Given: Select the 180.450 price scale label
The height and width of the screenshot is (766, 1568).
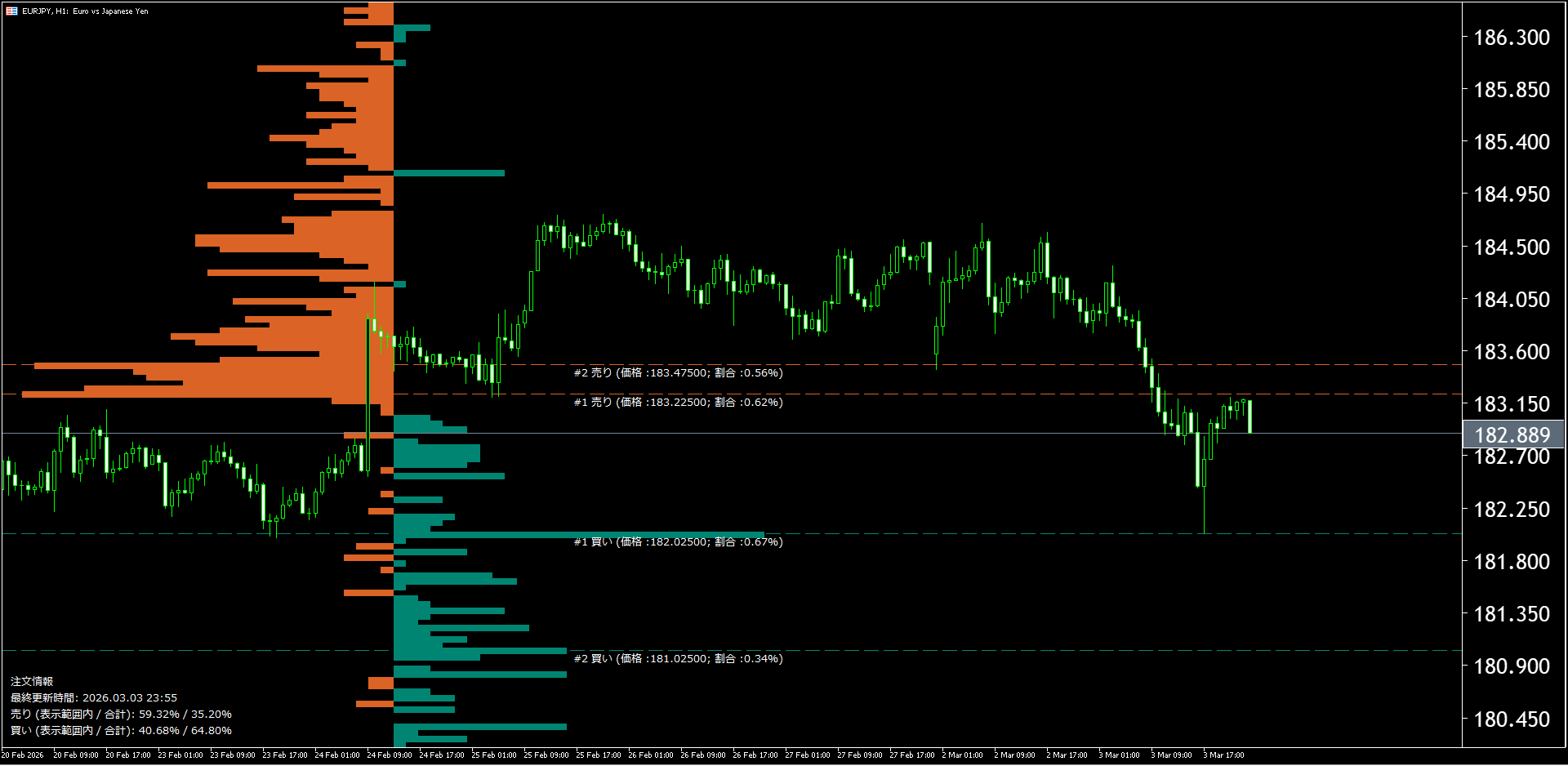Looking at the screenshot, I should pyautogui.click(x=1512, y=719).
